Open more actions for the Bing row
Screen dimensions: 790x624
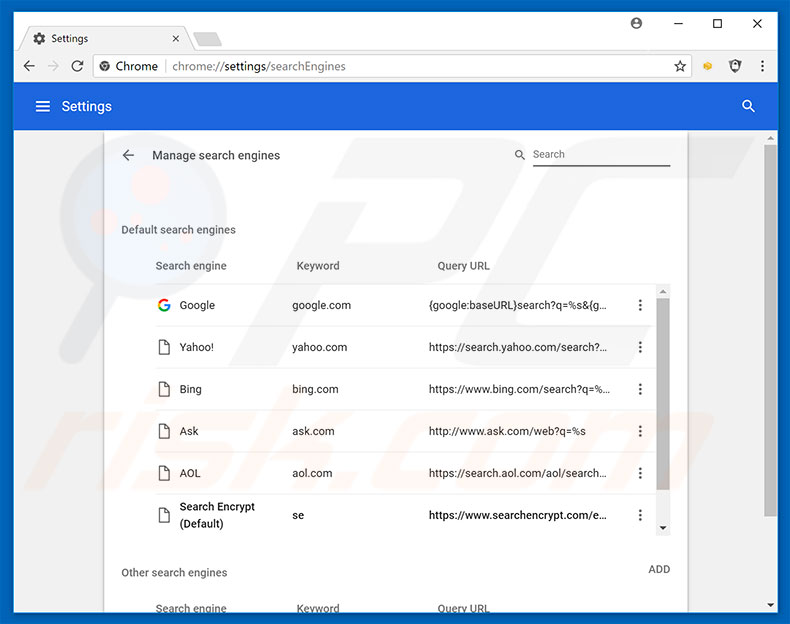tap(640, 389)
